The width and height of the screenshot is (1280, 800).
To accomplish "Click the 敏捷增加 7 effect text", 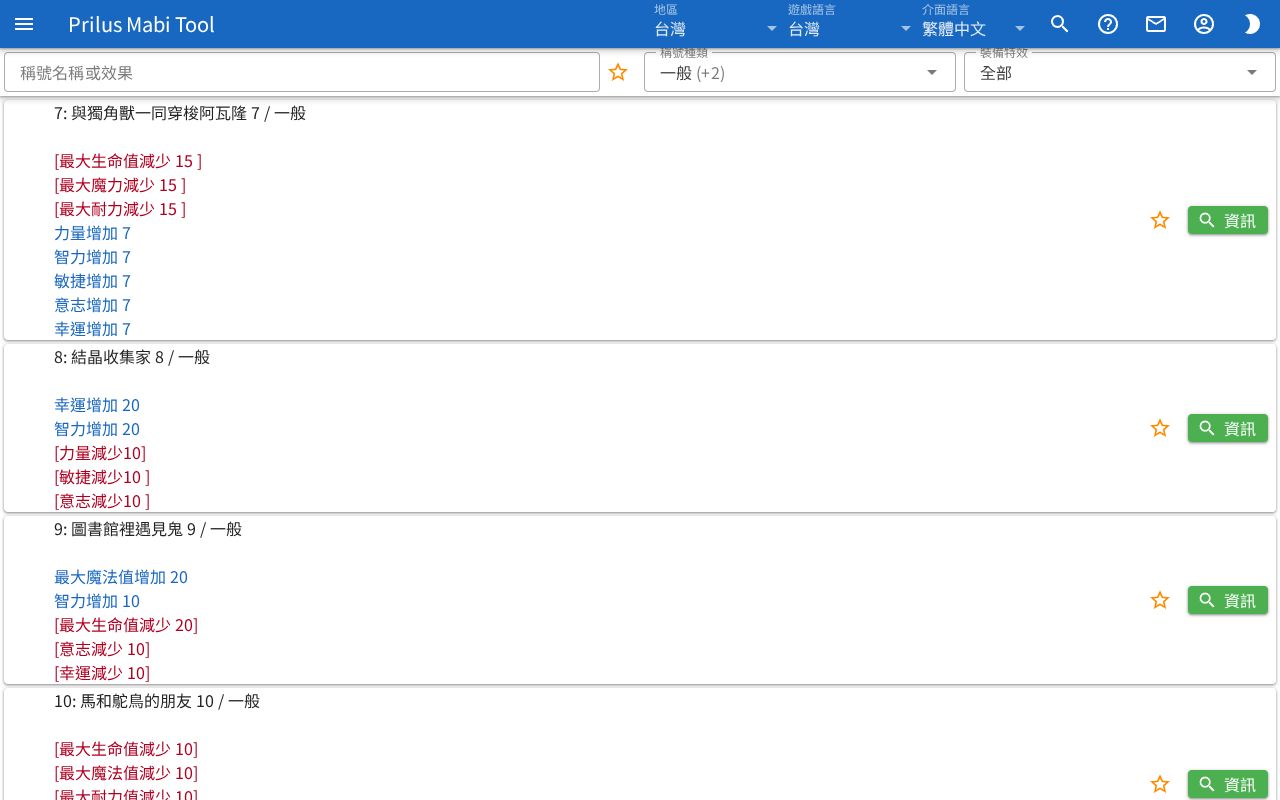I will click(x=92, y=281).
